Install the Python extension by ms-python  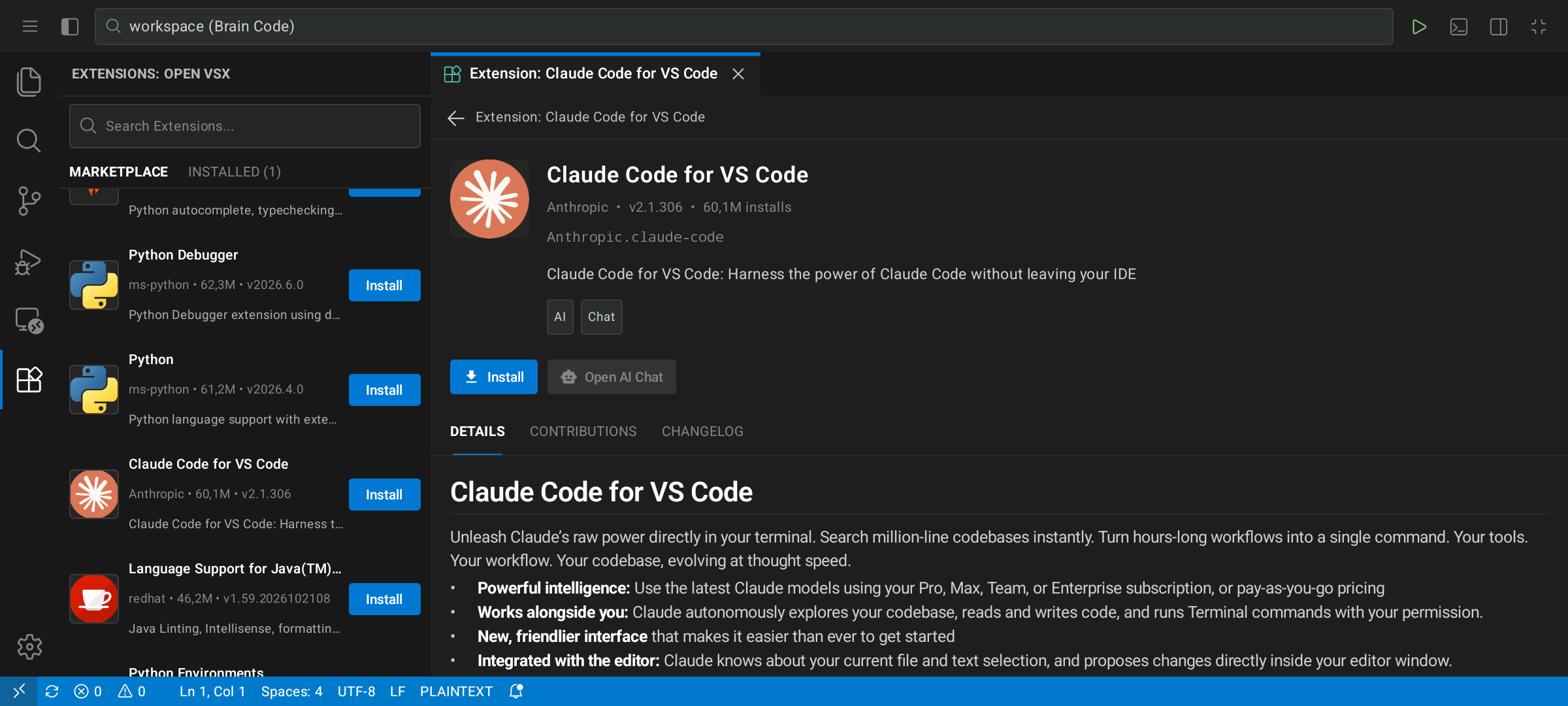tap(384, 390)
